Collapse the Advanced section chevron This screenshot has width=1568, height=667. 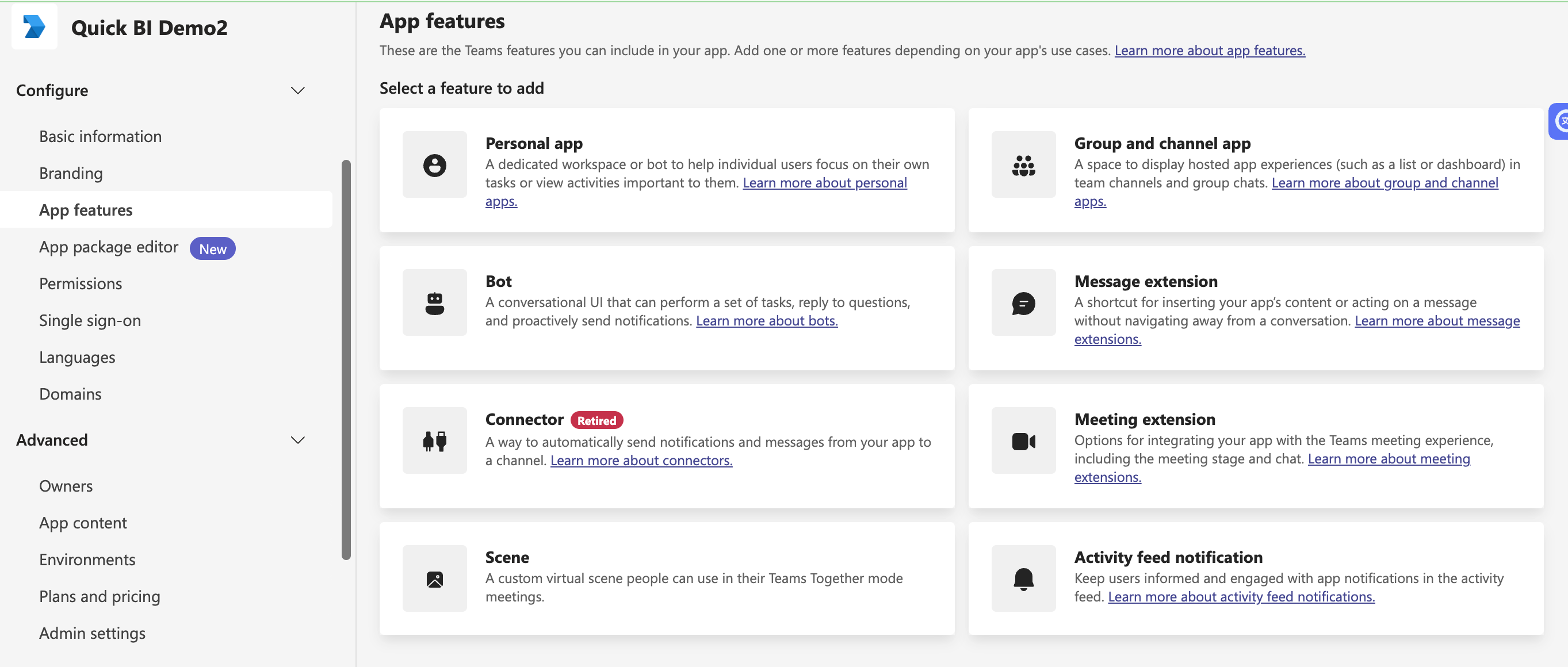(297, 440)
